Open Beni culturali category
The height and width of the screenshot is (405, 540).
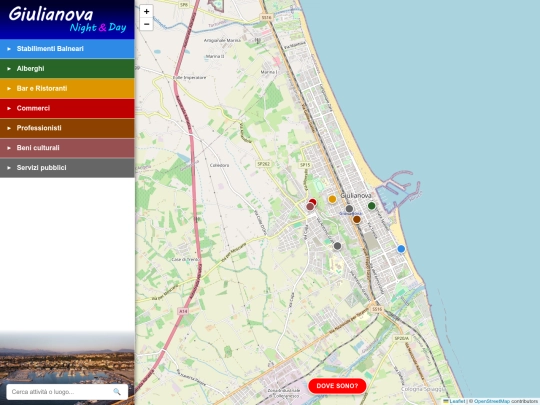(67, 148)
